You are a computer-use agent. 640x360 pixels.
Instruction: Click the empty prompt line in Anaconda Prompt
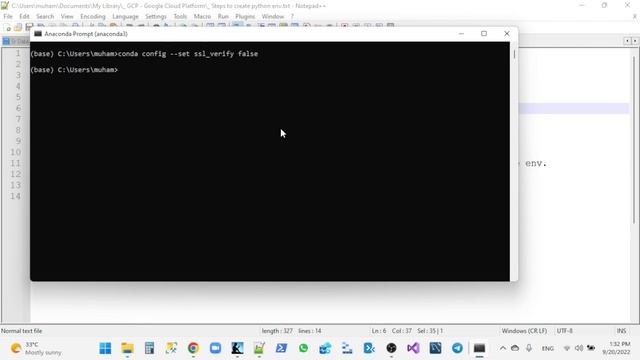tap(74, 70)
